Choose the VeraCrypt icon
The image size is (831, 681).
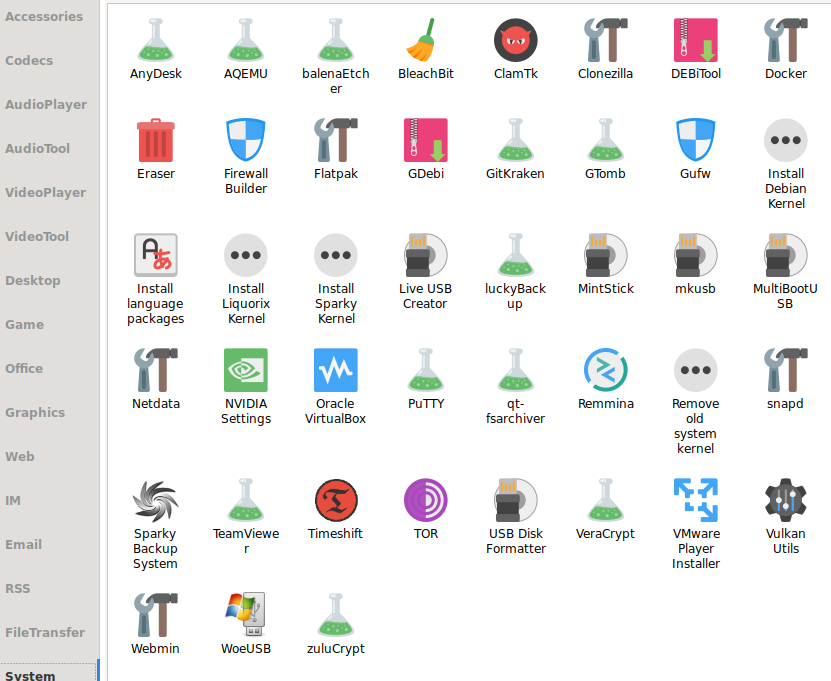click(606, 500)
